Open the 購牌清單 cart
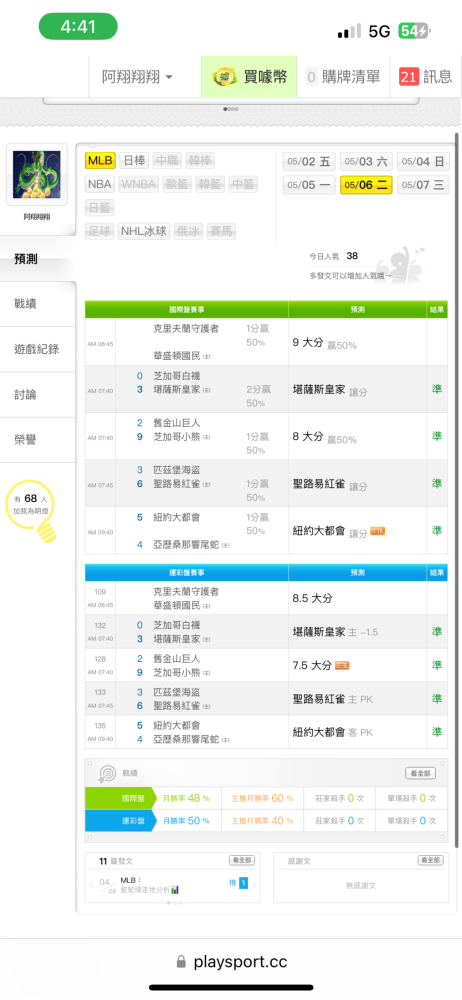The height and width of the screenshot is (1000, 462). [343, 77]
